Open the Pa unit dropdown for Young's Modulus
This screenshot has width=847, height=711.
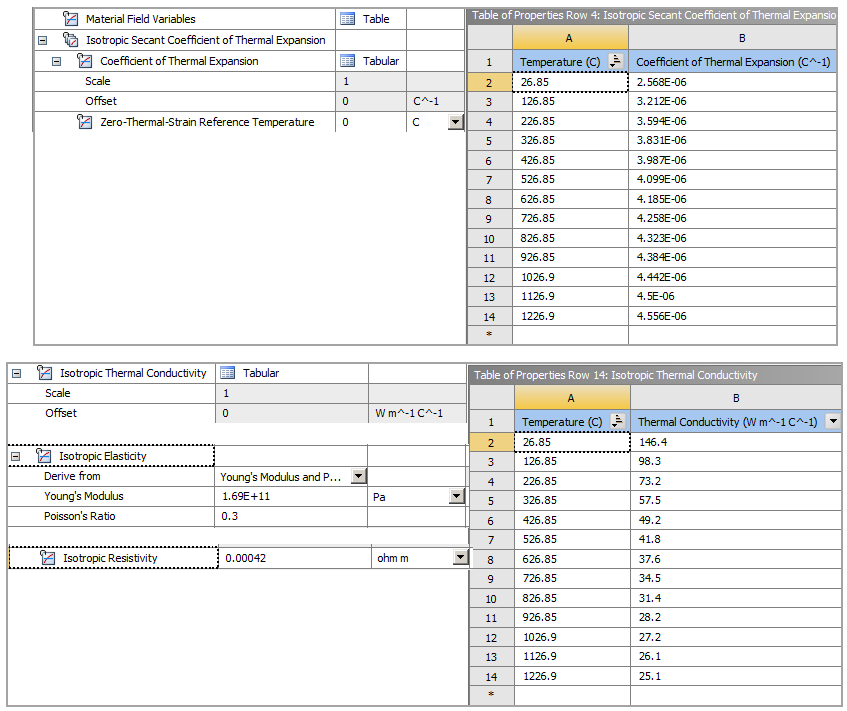point(458,496)
